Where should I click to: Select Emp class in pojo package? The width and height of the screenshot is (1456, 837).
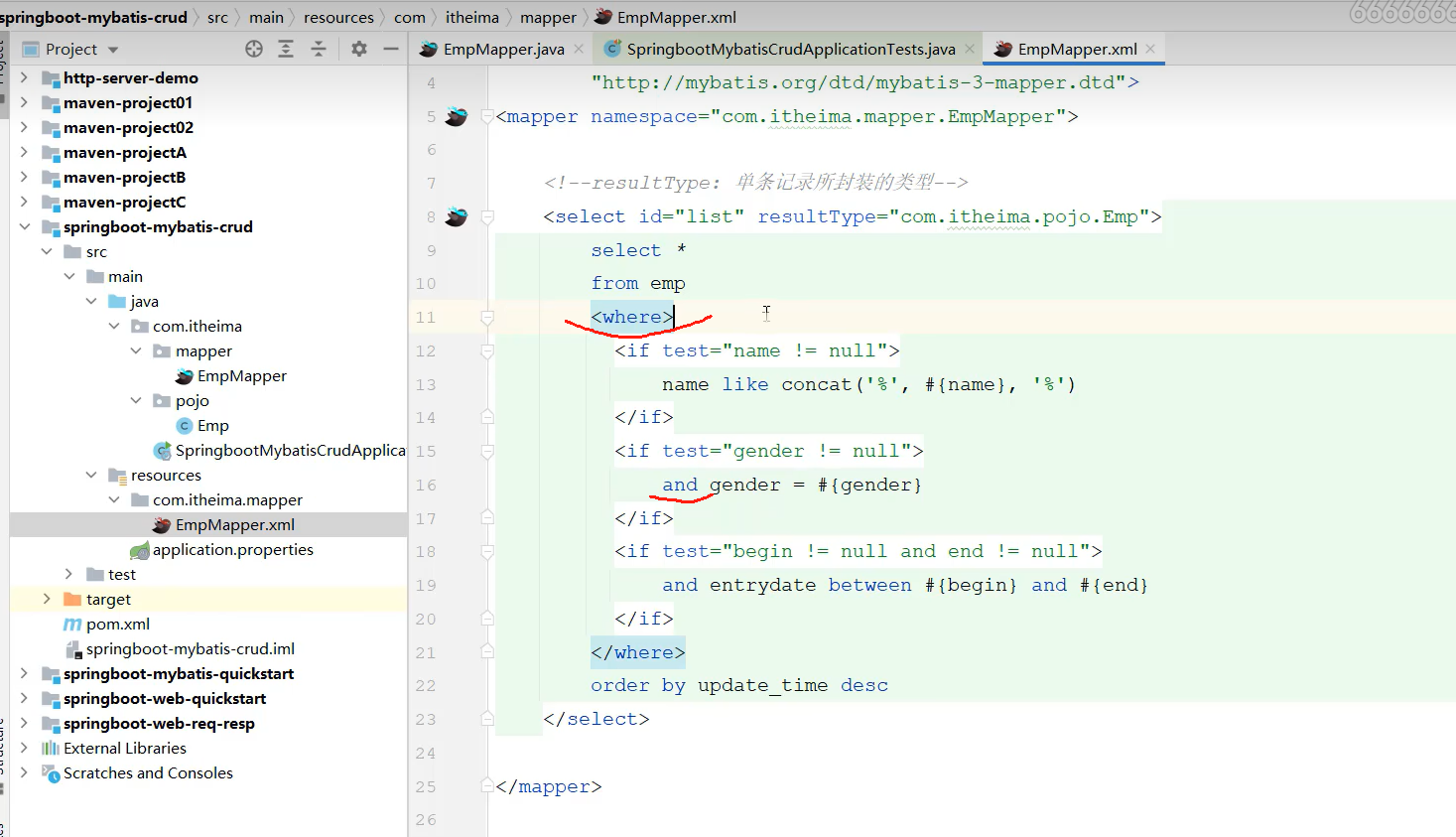tap(212, 425)
